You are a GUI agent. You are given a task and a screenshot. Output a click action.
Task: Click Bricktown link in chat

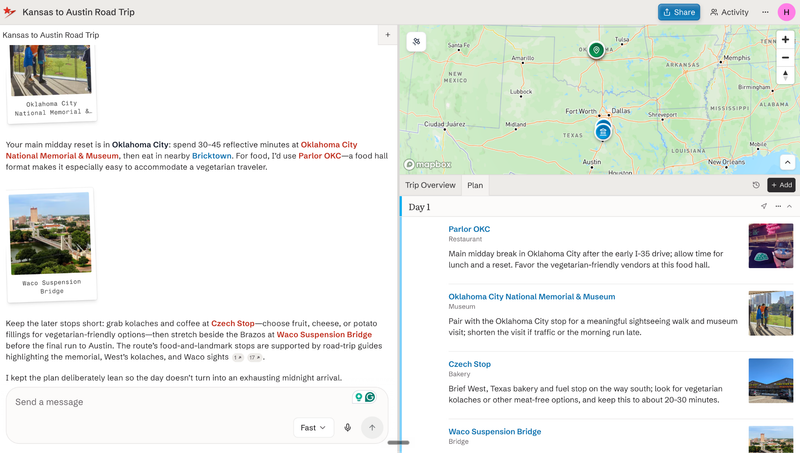211,156
